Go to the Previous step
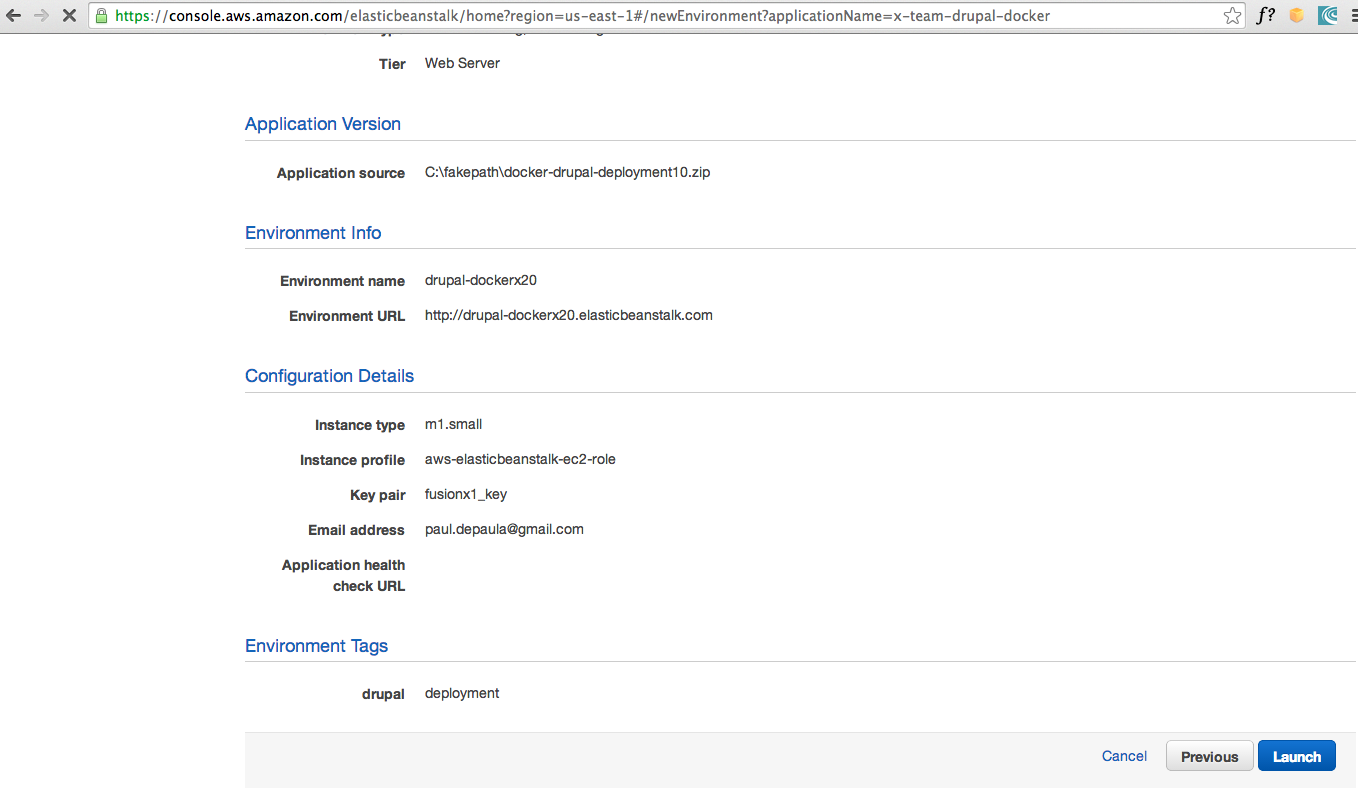The height and width of the screenshot is (788, 1358). click(x=1209, y=756)
